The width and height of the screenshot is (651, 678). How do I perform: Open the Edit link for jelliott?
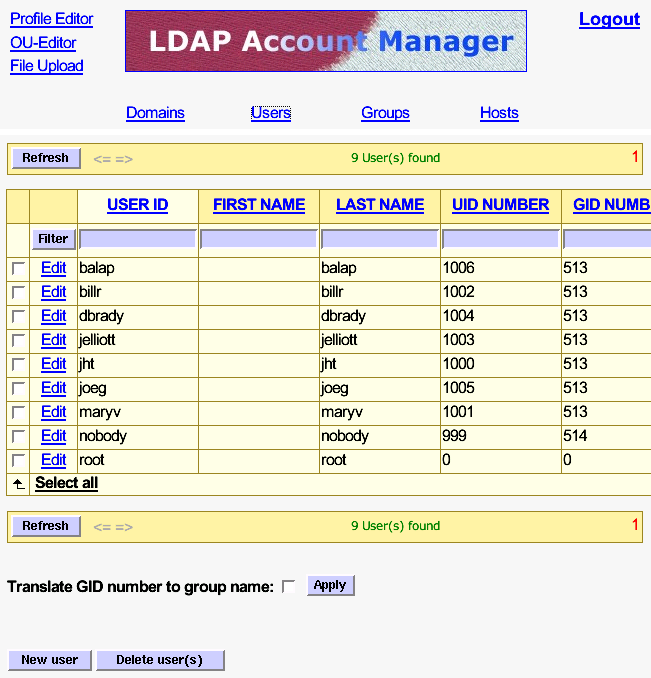click(x=53, y=340)
